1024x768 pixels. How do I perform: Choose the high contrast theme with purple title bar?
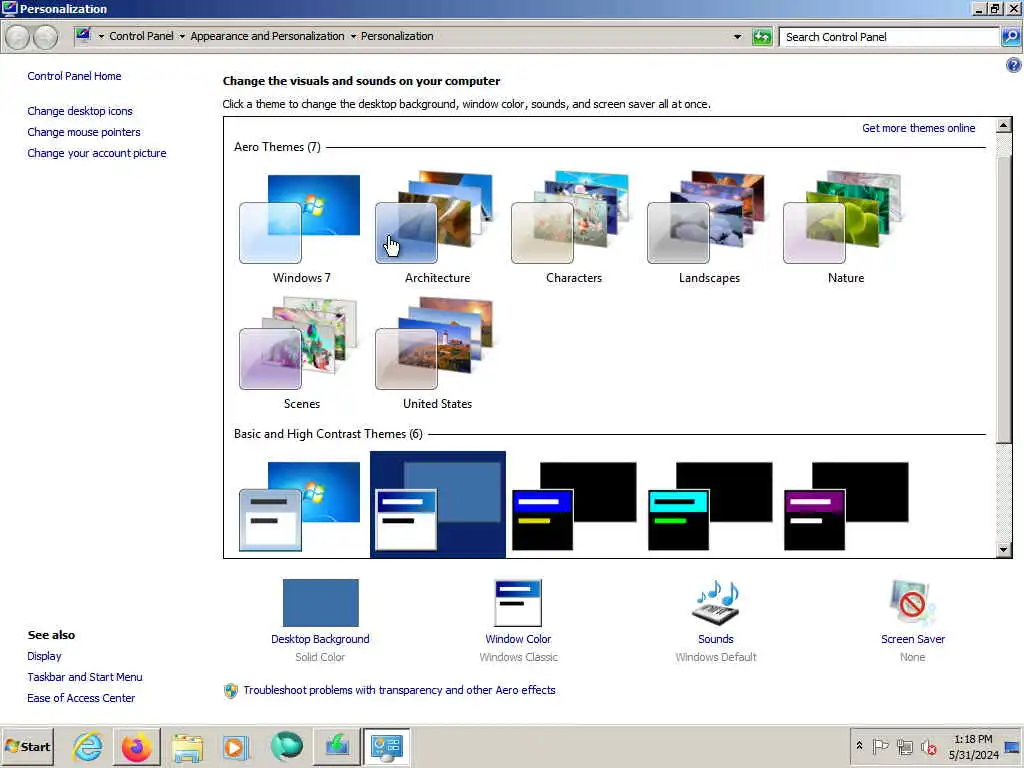845,506
